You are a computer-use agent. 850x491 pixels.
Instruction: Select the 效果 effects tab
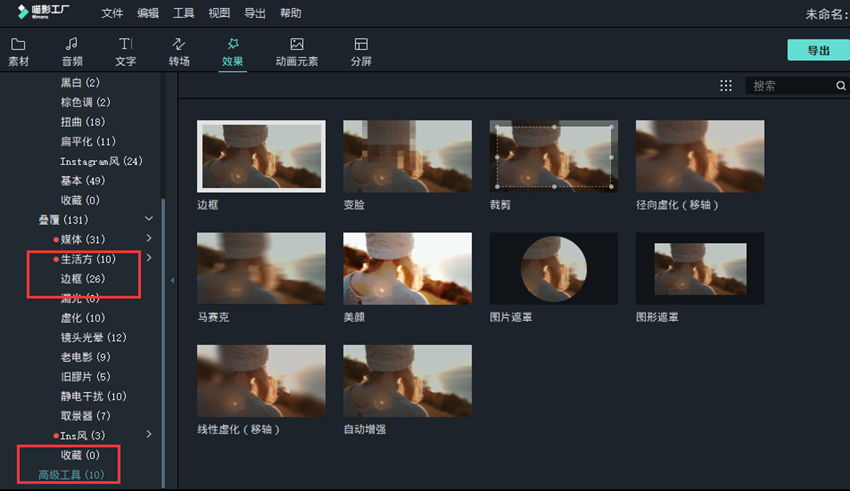233,52
